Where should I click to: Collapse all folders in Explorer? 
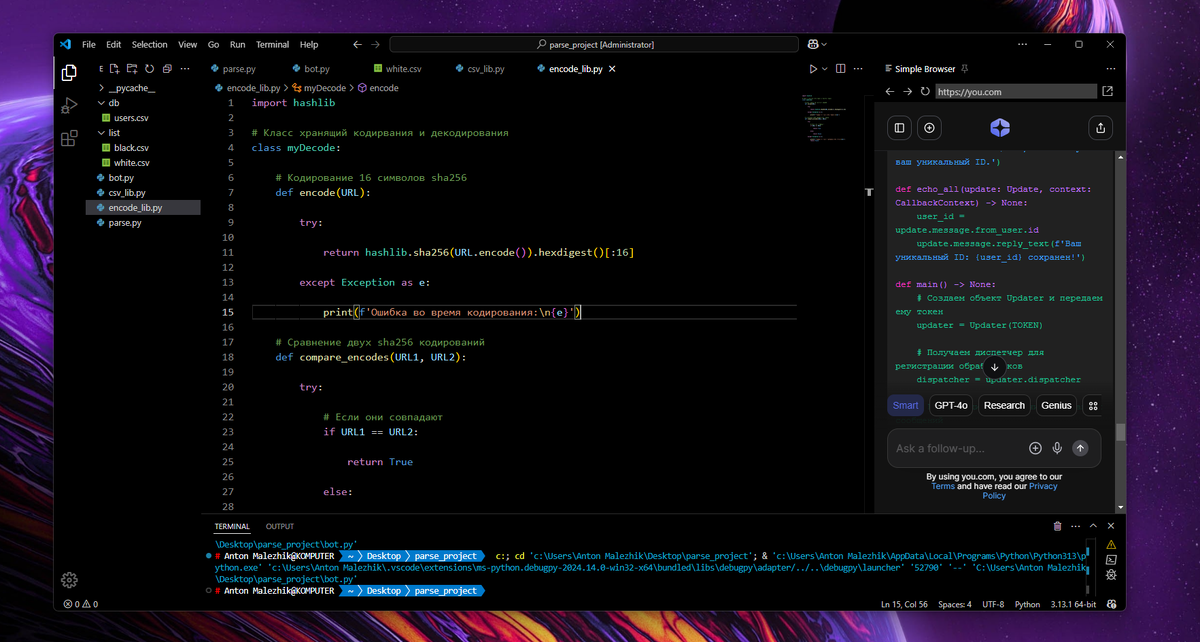(x=166, y=69)
